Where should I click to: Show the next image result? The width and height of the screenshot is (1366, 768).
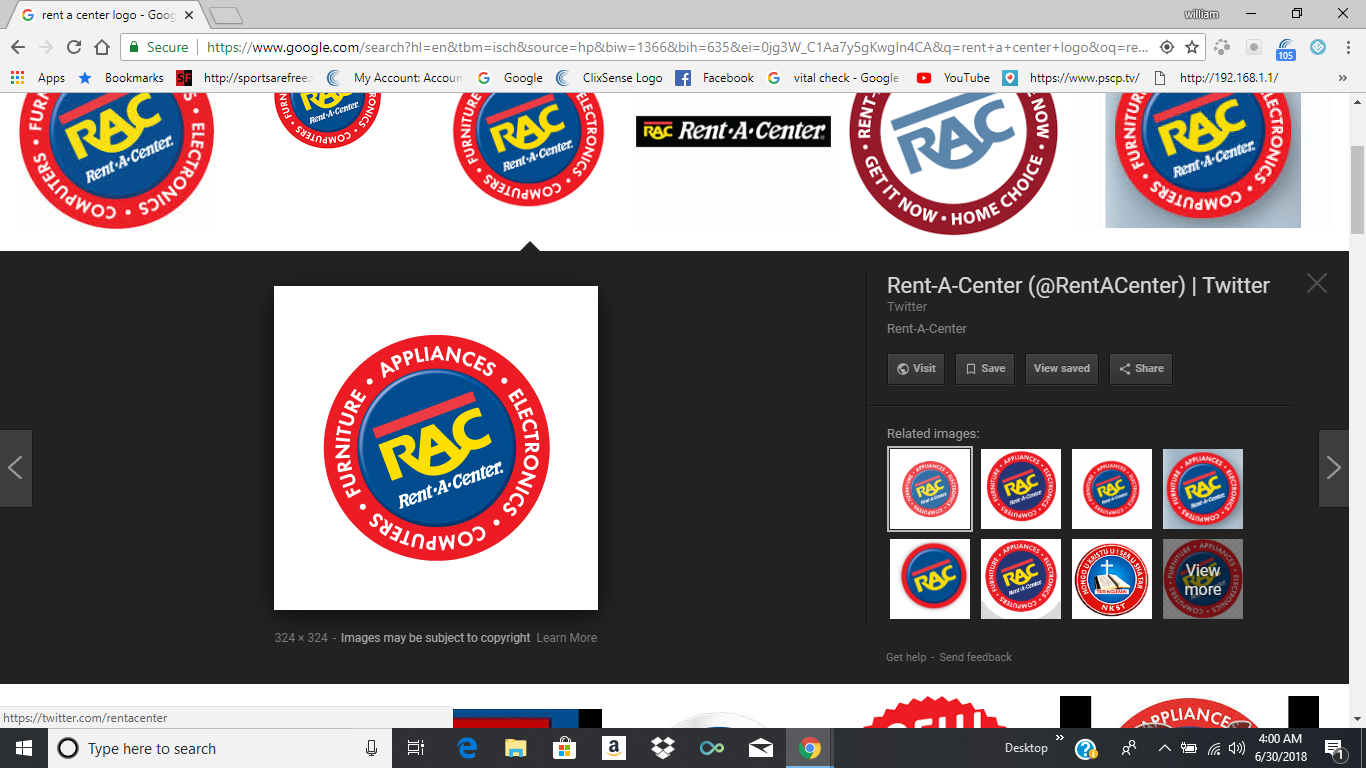[x=1334, y=468]
